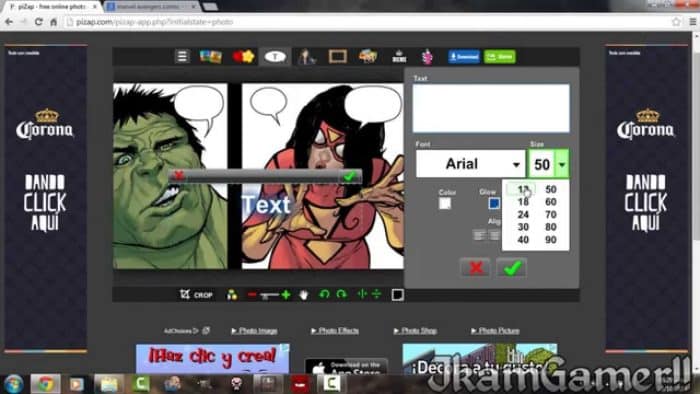Flip image vertically
This screenshot has width=700, height=394.
tap(376, 294)
